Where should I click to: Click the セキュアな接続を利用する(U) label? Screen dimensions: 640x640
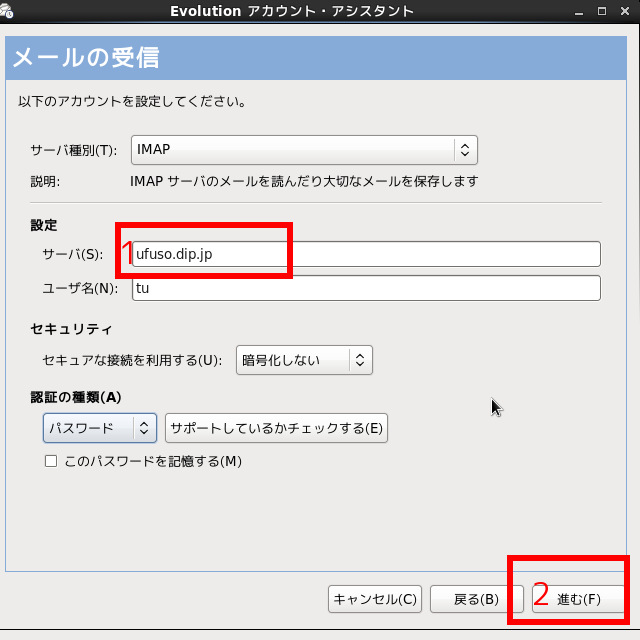132,360
